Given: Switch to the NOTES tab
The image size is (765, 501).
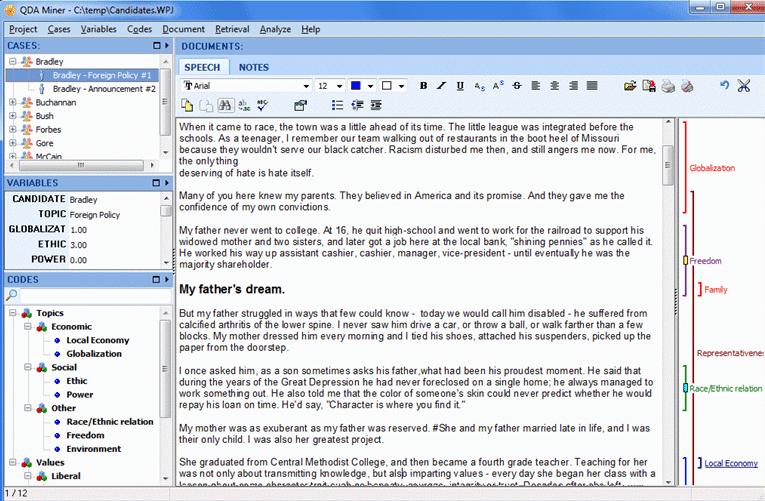Looking at the screenshot, I should (x=253, y=67).
